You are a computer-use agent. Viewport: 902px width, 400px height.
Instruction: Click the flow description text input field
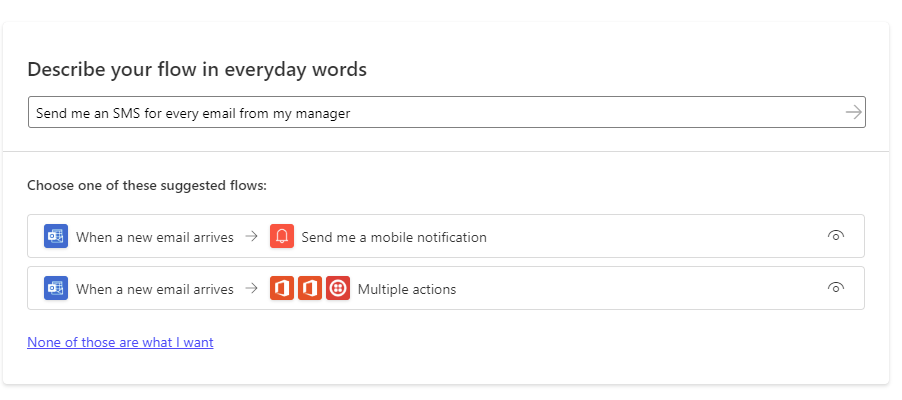(x=430, y=113)
